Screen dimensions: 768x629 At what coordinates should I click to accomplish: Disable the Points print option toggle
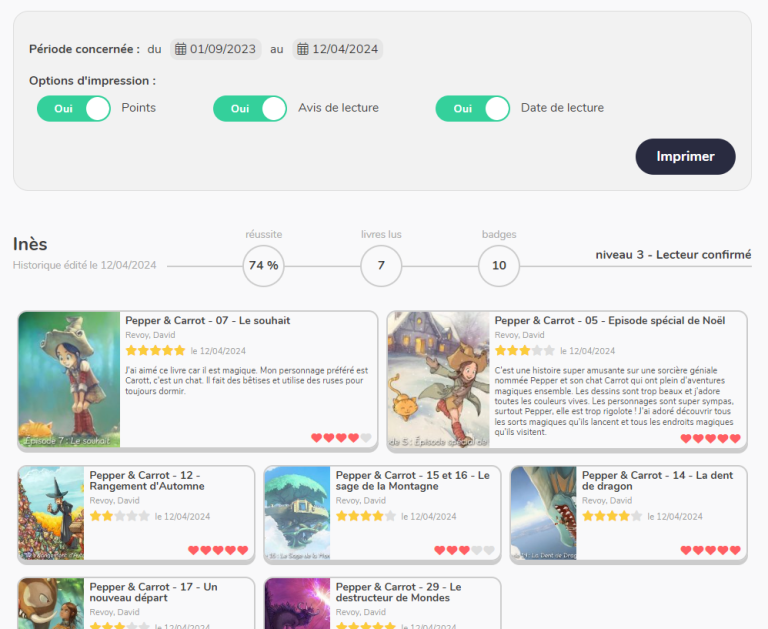(x=73, y=108)
